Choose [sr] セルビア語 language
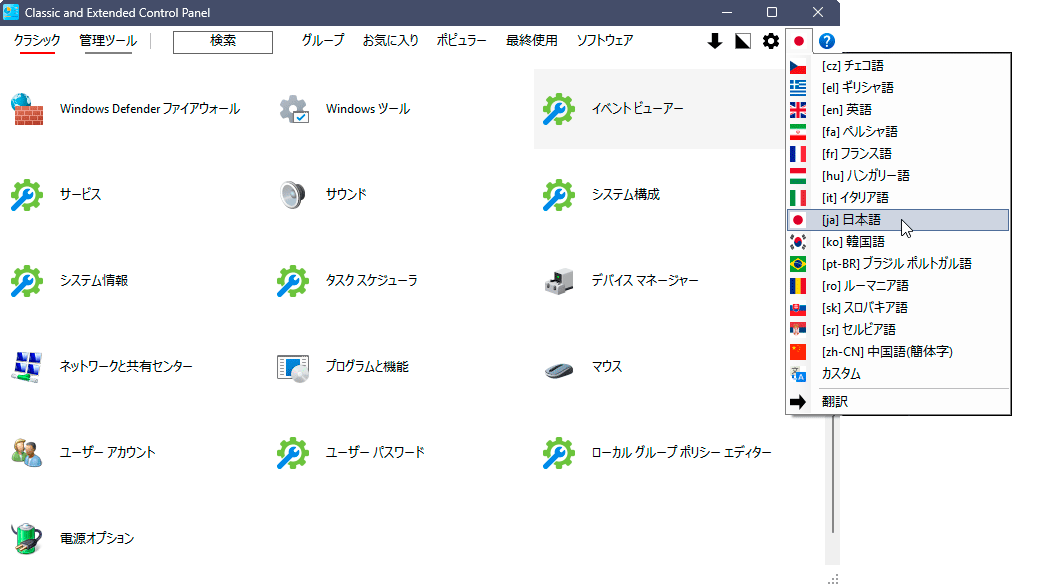Screen dimensions: 1040x585 898,330
